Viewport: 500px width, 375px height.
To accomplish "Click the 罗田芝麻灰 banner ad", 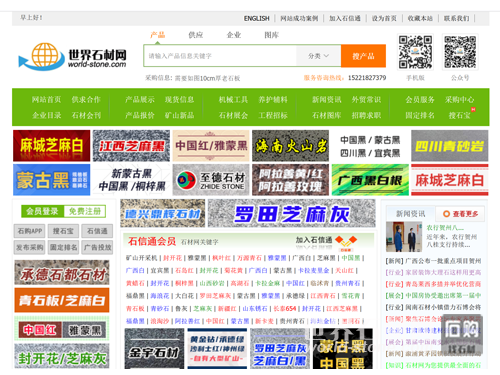I will coord(291,213).
